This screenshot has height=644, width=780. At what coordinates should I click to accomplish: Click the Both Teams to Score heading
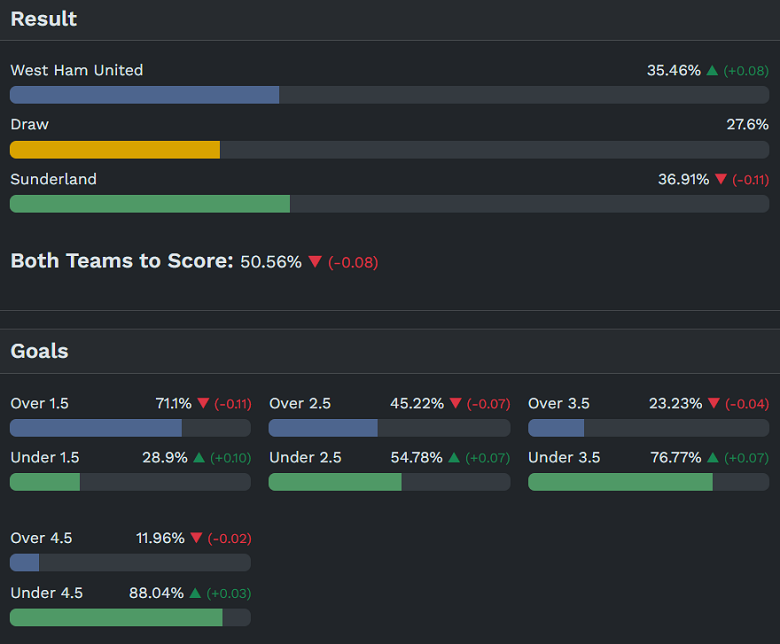122,261
